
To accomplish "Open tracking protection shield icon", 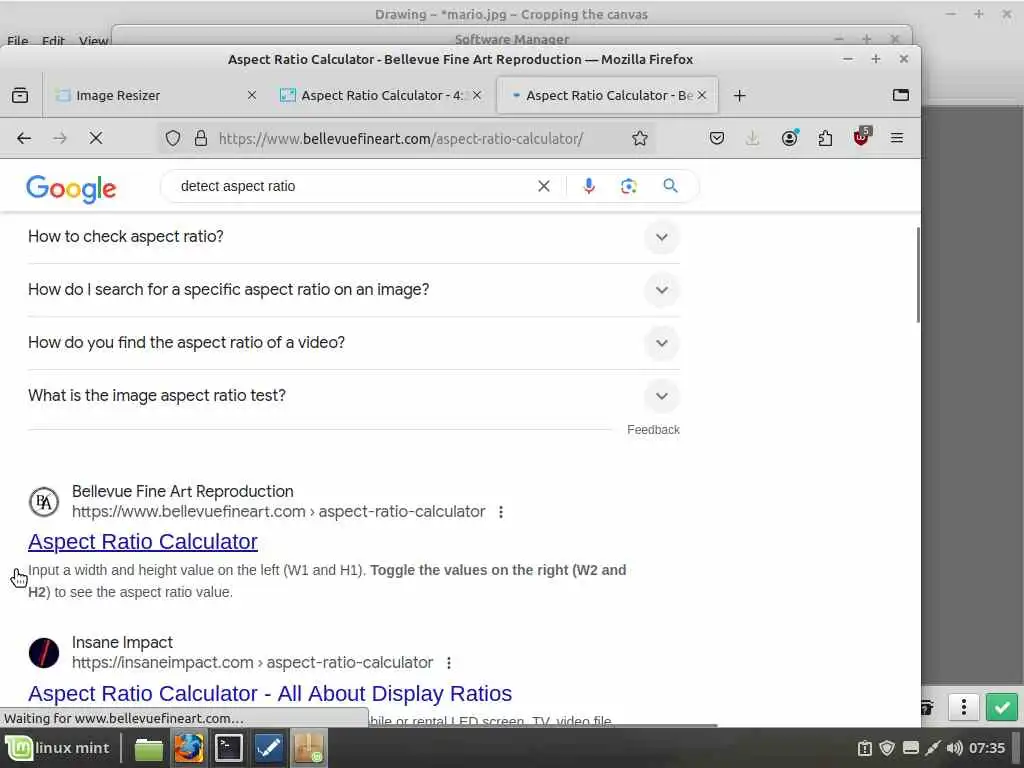I will point(172,138).
